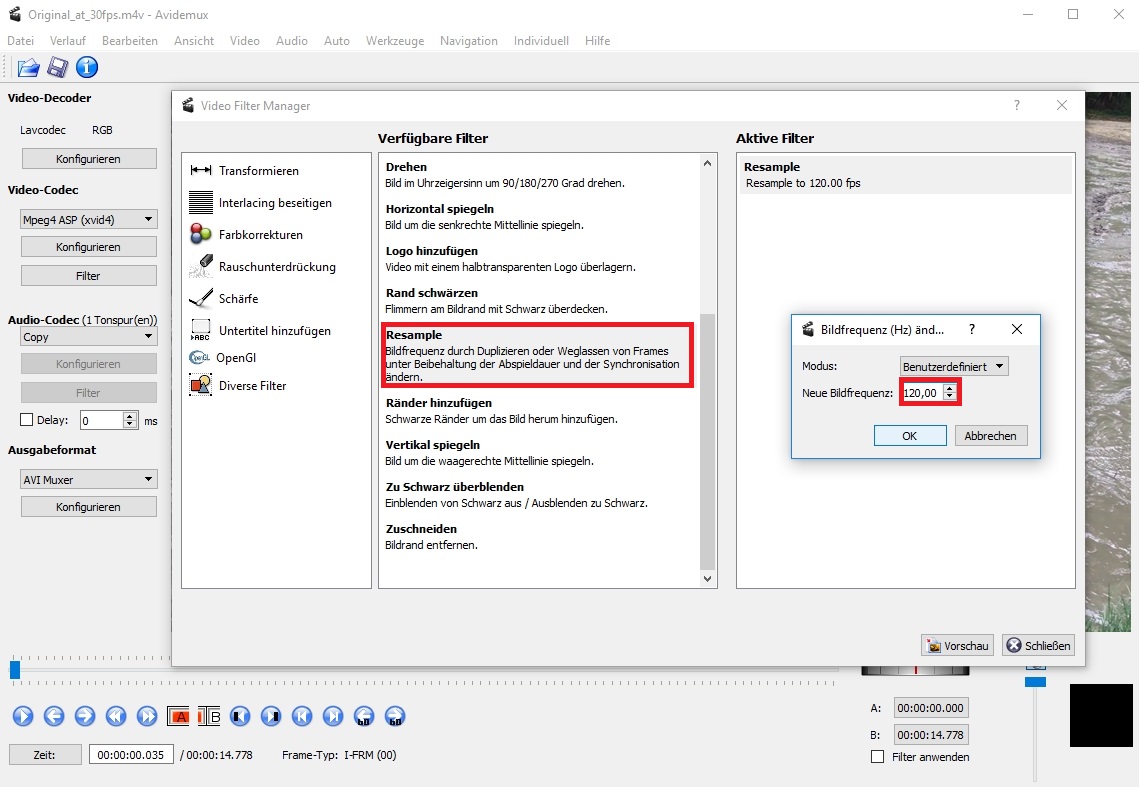Image resolution: width=1139 pixels, height=787 pixels.
Task: Open the blue information icon
Action: tap(87, 68)
